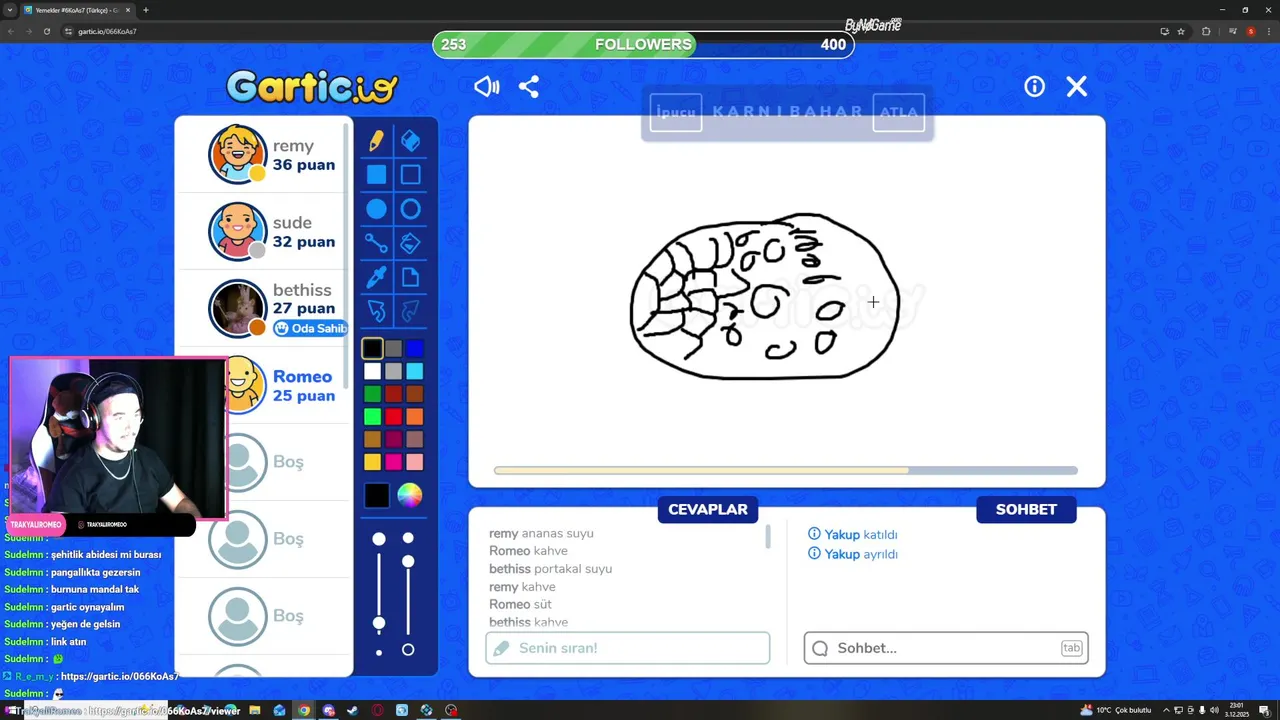Open the info icon beside exit
Viewport: 1280px width, 720px height.
(1034, 87)
